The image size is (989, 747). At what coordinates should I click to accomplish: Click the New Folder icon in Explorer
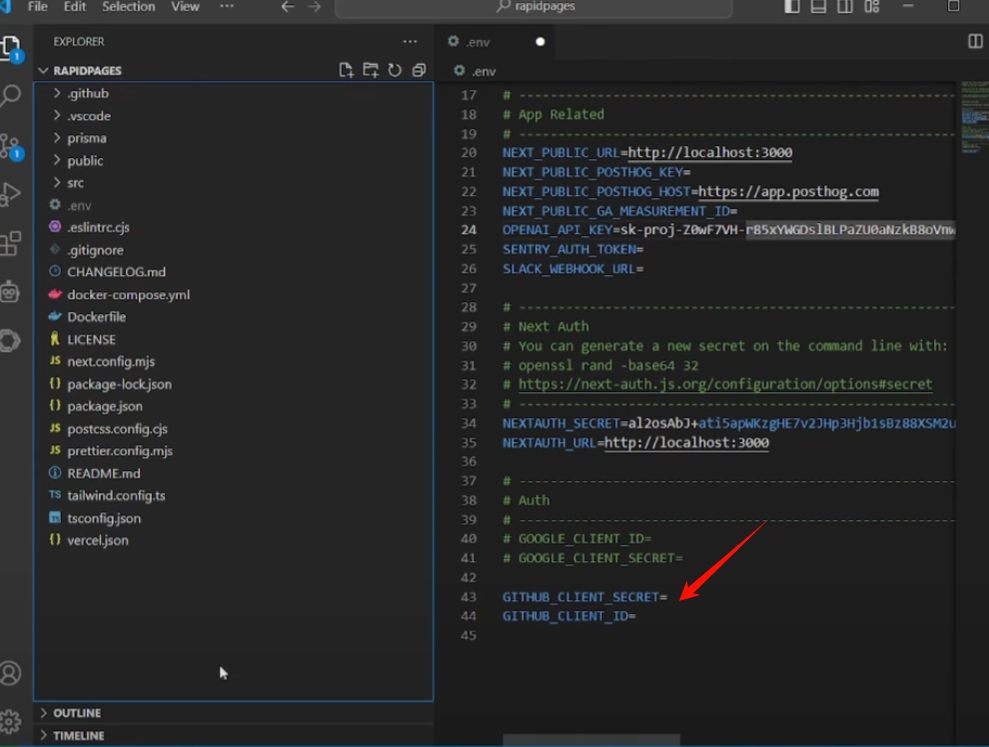[x=370, y=70]
